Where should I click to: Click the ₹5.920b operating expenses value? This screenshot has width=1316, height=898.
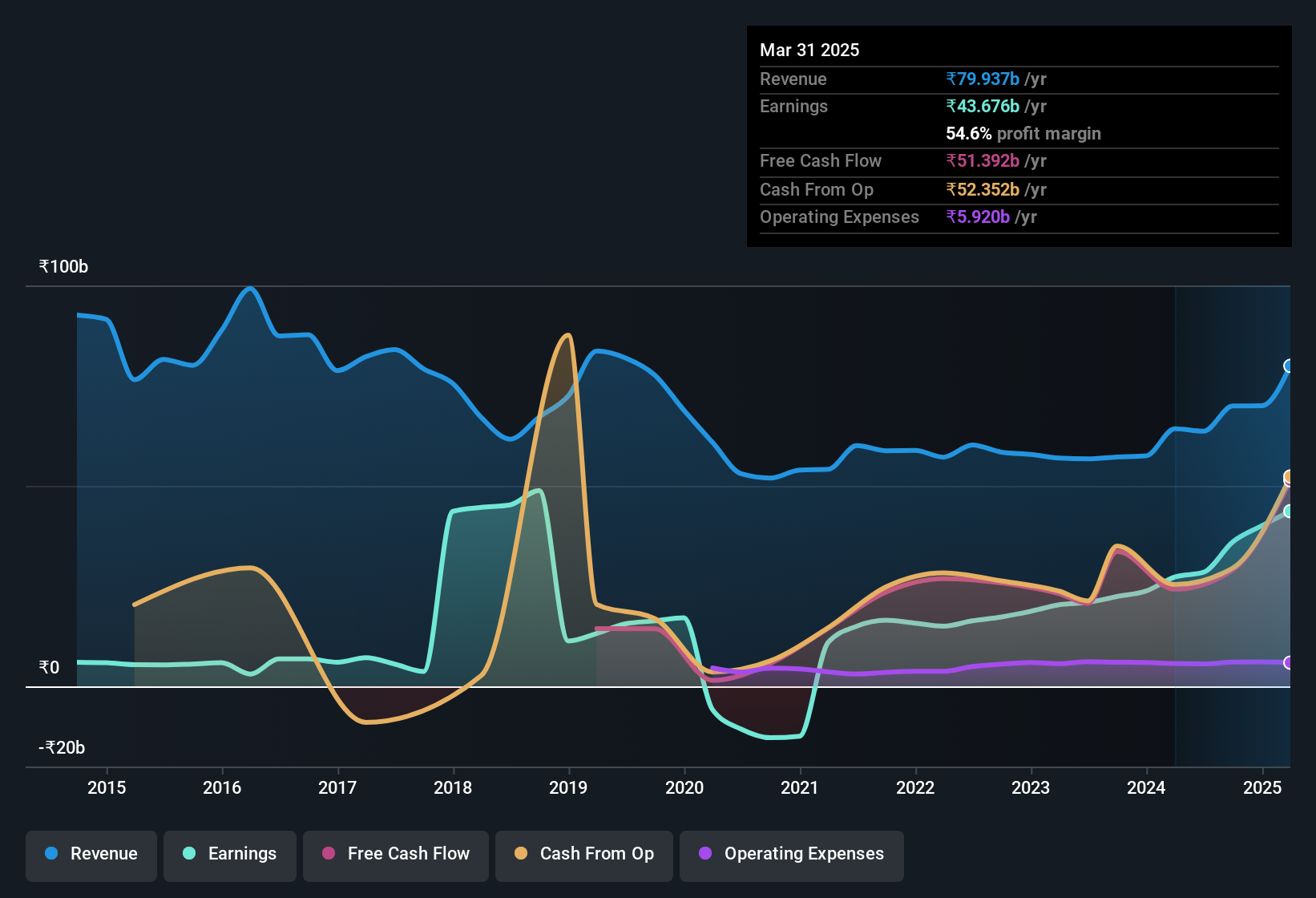tap(978, 216)
